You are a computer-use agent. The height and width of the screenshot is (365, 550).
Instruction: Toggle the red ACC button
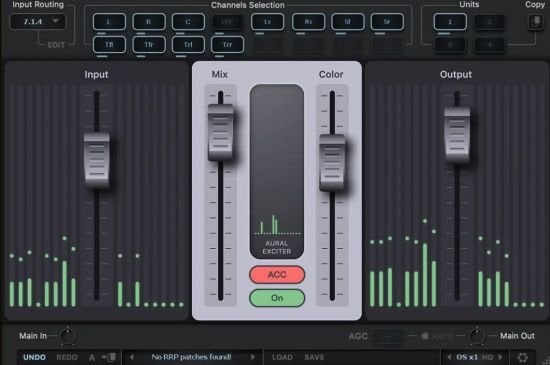(277, 274)
